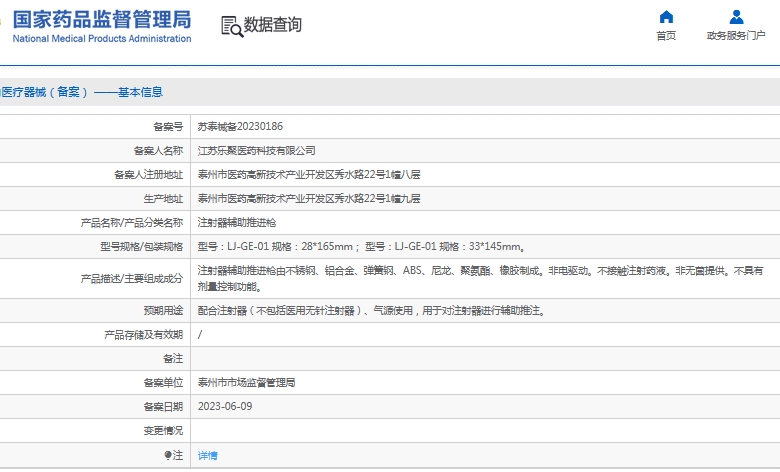The height and width of the screenshot is (472, 780).
Task: Click the National Medical Products Administration subtitle
Action: point(101,38)
